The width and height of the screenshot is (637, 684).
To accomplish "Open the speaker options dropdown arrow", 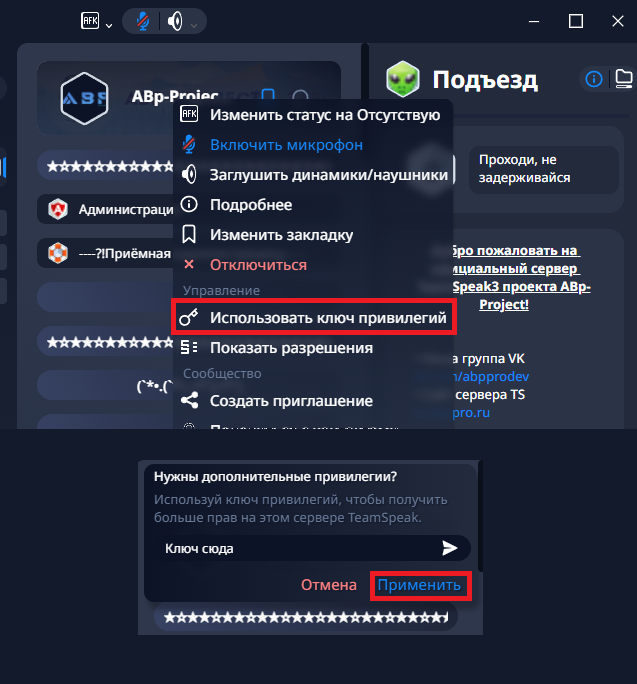I will [x=194, y=26].
